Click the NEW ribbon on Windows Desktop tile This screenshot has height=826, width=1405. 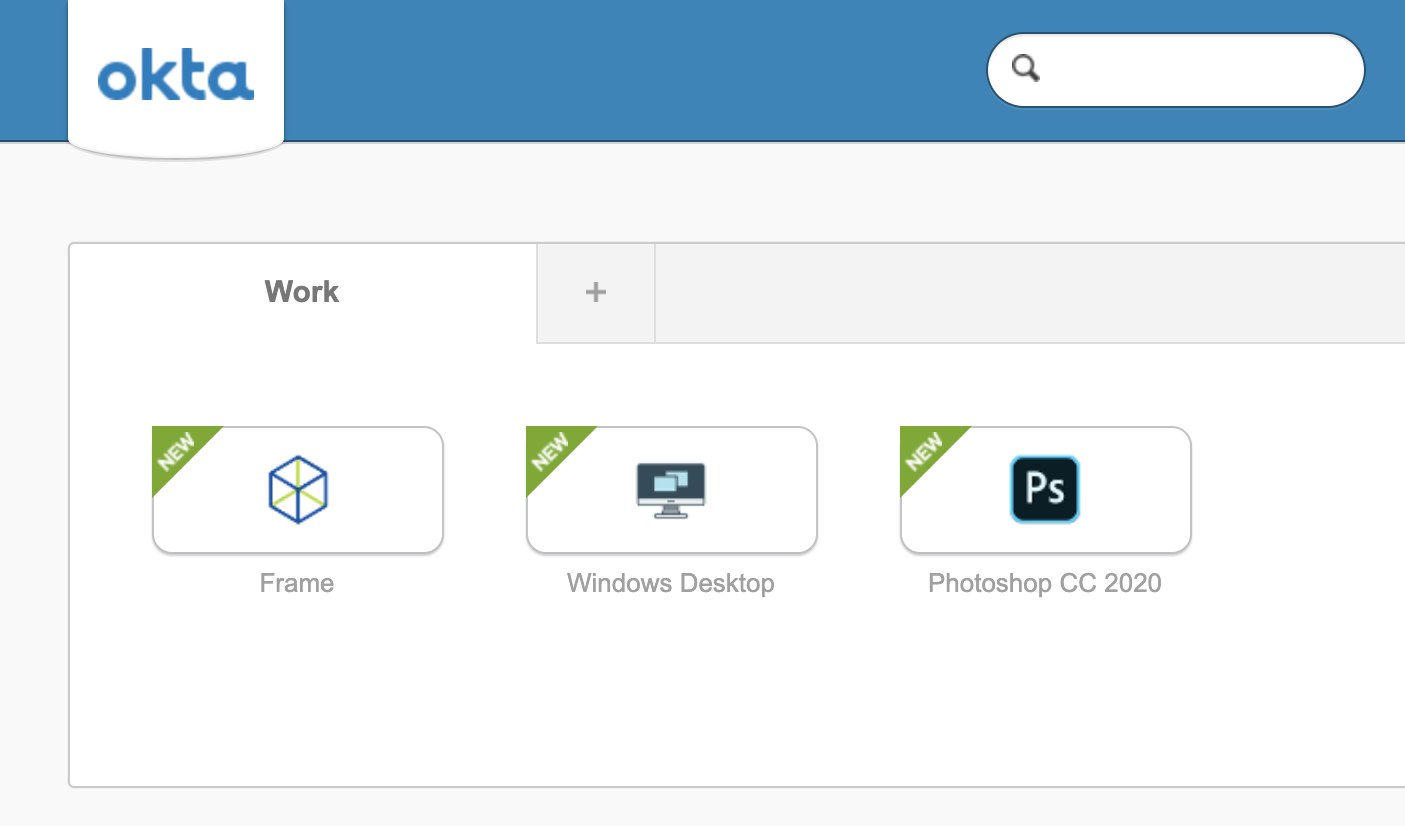pyautogui.click(x=550, y=451)
